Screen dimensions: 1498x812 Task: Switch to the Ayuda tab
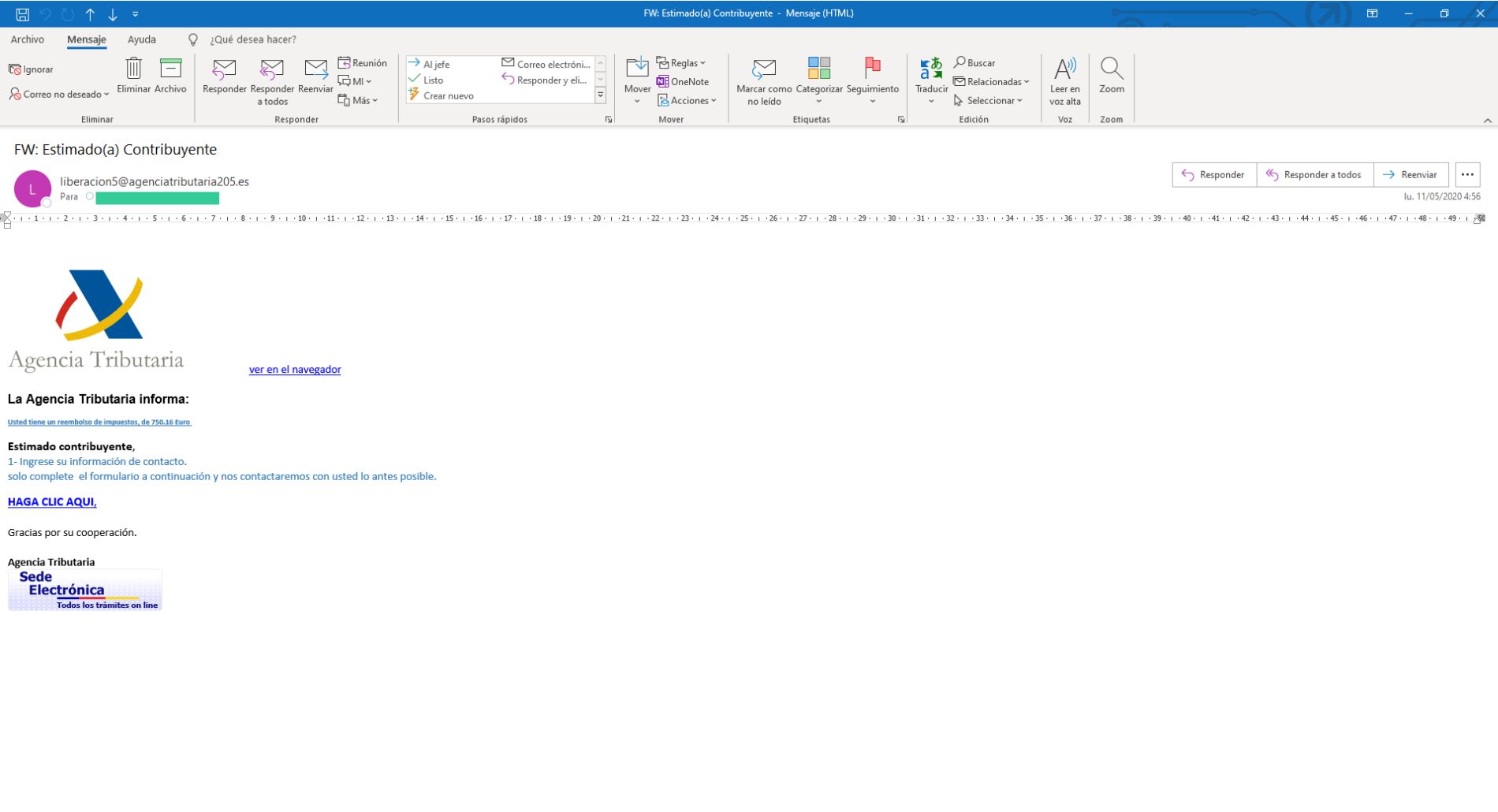pos(142,39)
